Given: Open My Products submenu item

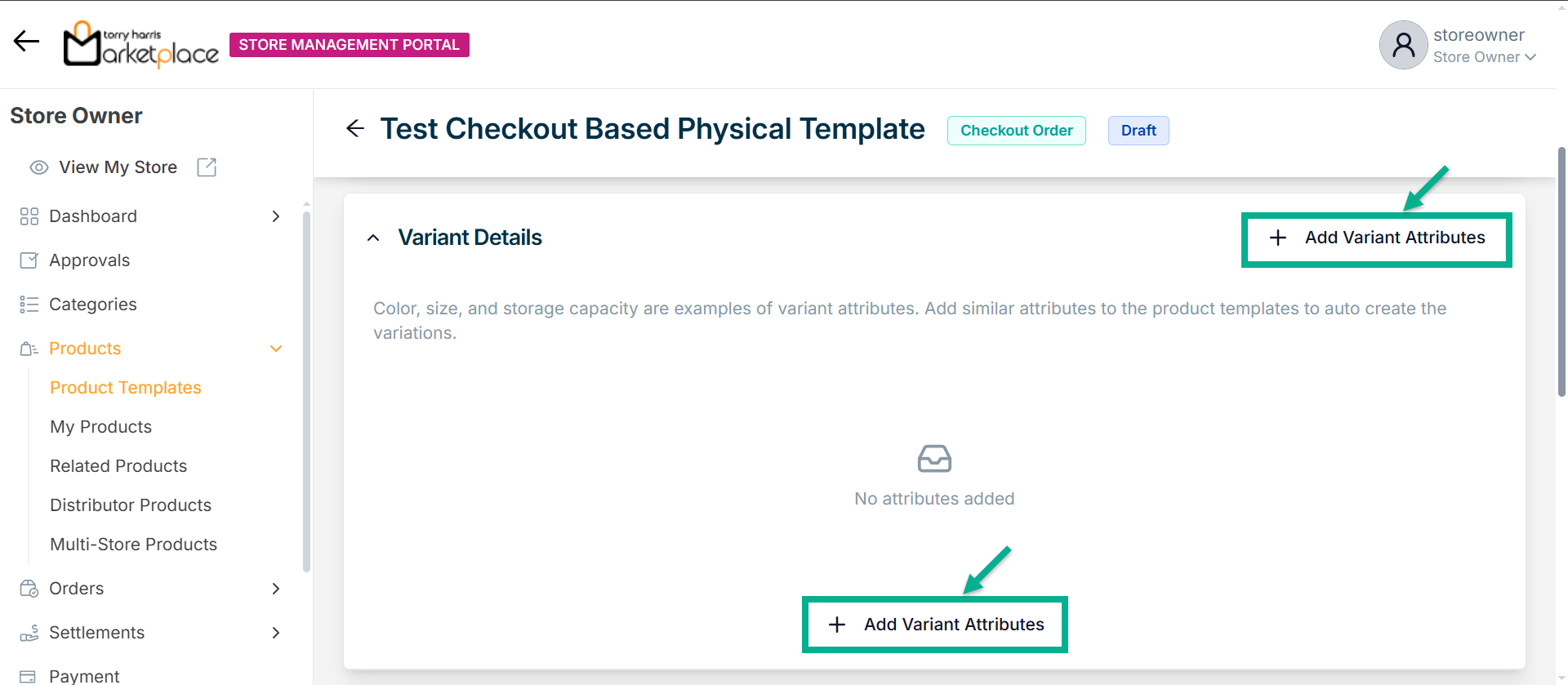Looking at the screenshot, I should point(101,427).
